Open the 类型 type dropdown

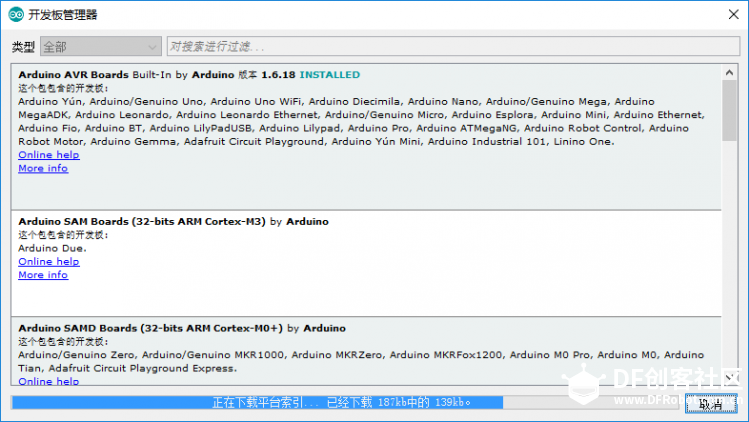[x=101, y=46]
